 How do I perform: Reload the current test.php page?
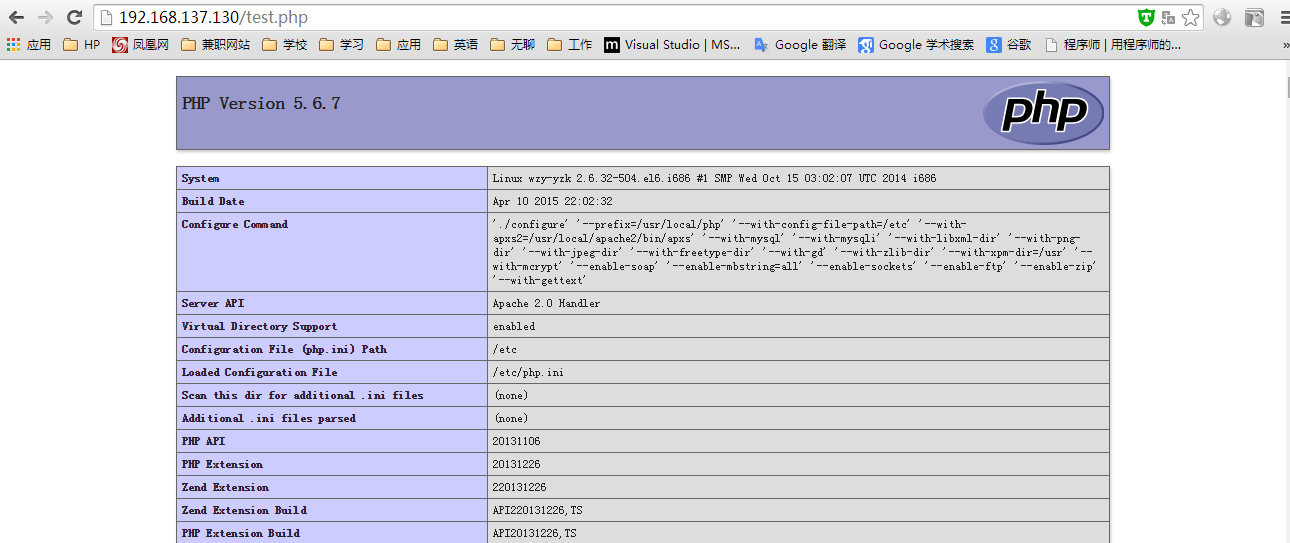click(74, 17)
